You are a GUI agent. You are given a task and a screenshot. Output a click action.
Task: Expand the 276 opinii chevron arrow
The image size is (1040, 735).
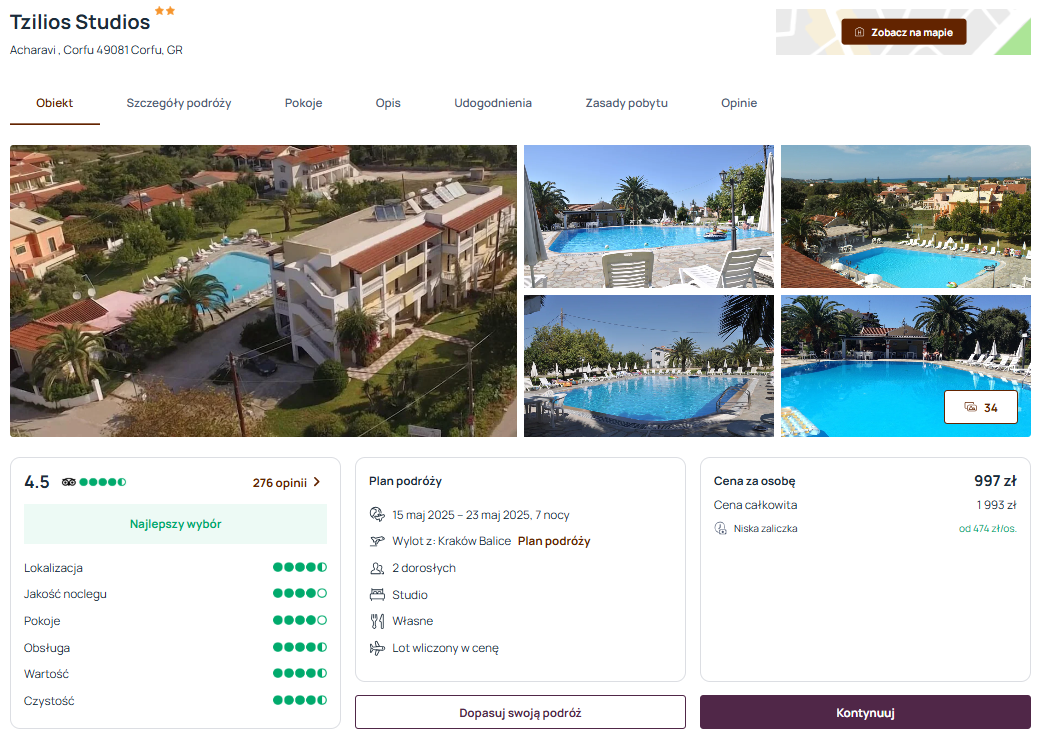(x=317, y=482)
